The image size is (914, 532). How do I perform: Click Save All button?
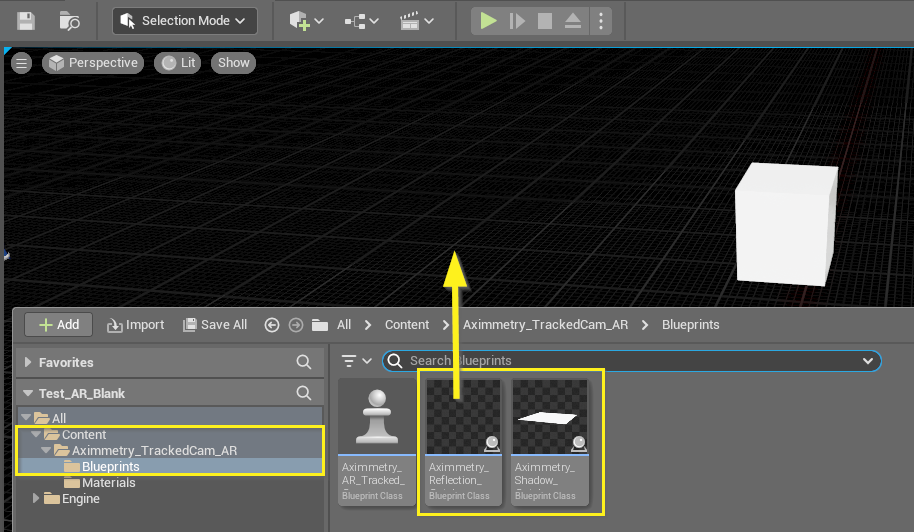click(215, 325)
